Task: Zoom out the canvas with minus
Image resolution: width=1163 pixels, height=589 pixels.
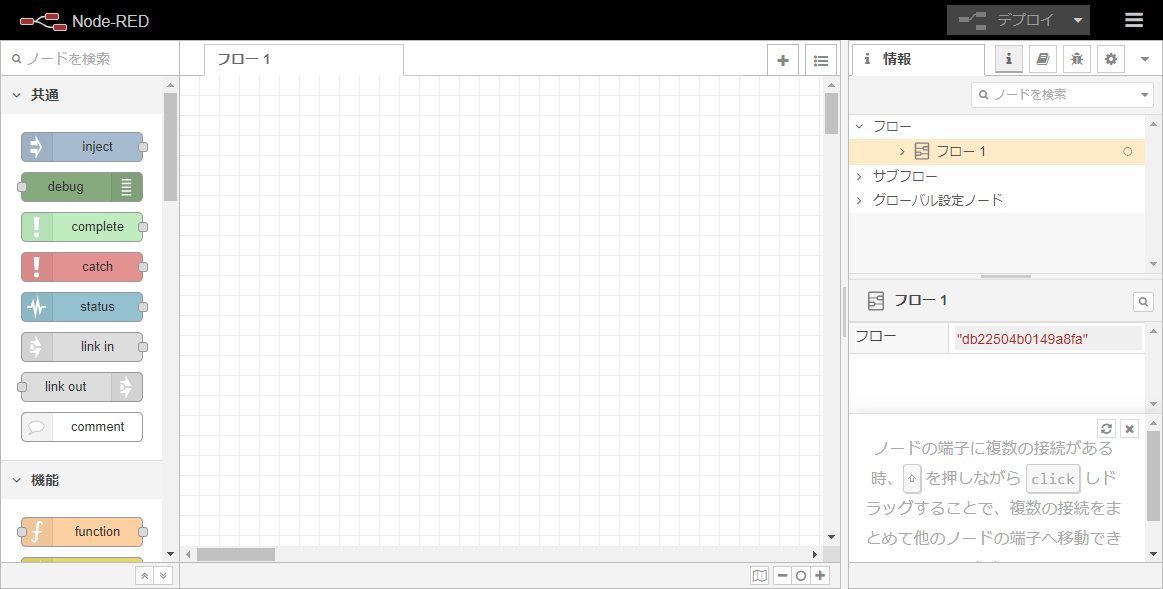Action: point(783,575)
